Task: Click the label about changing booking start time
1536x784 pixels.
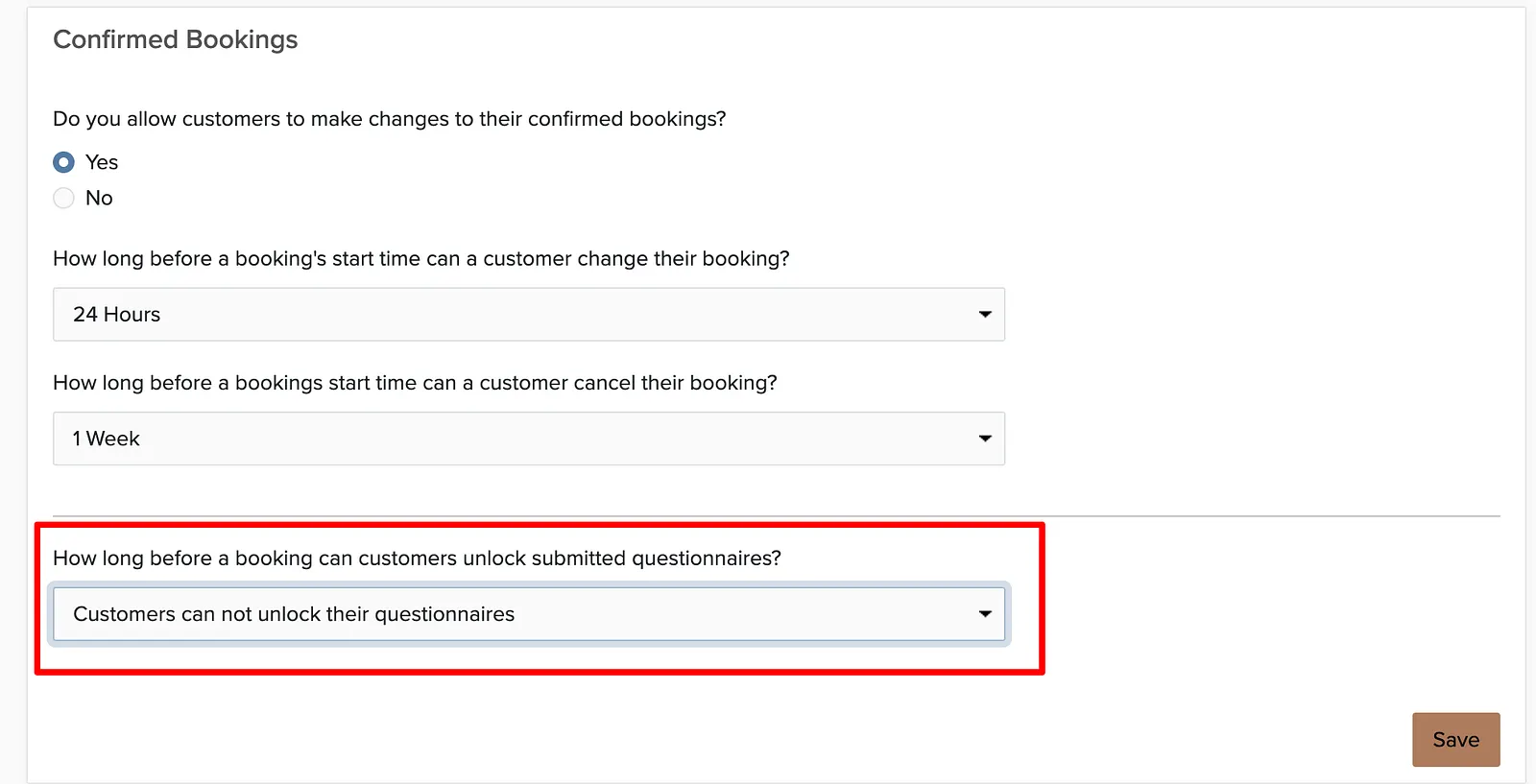Action: click(x=421, y=259)
